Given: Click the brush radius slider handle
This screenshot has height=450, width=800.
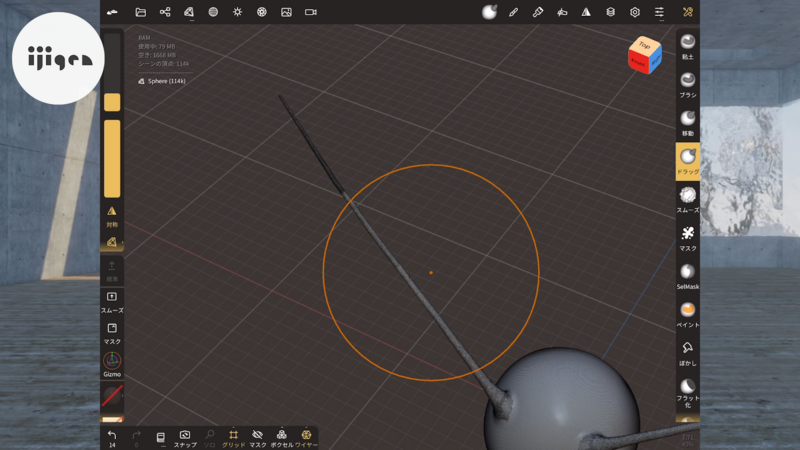Looking at the screenshot, I should click(112, 102).
